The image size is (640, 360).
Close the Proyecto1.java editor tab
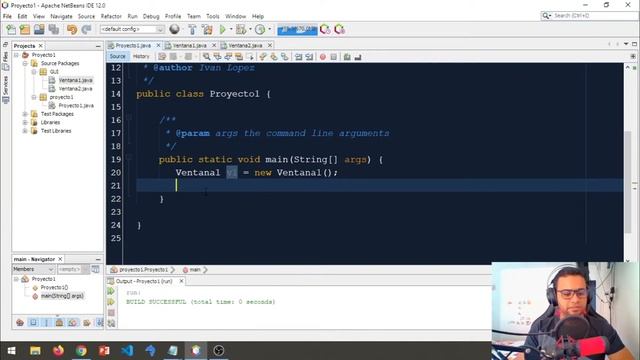click(x=158, y=45)
